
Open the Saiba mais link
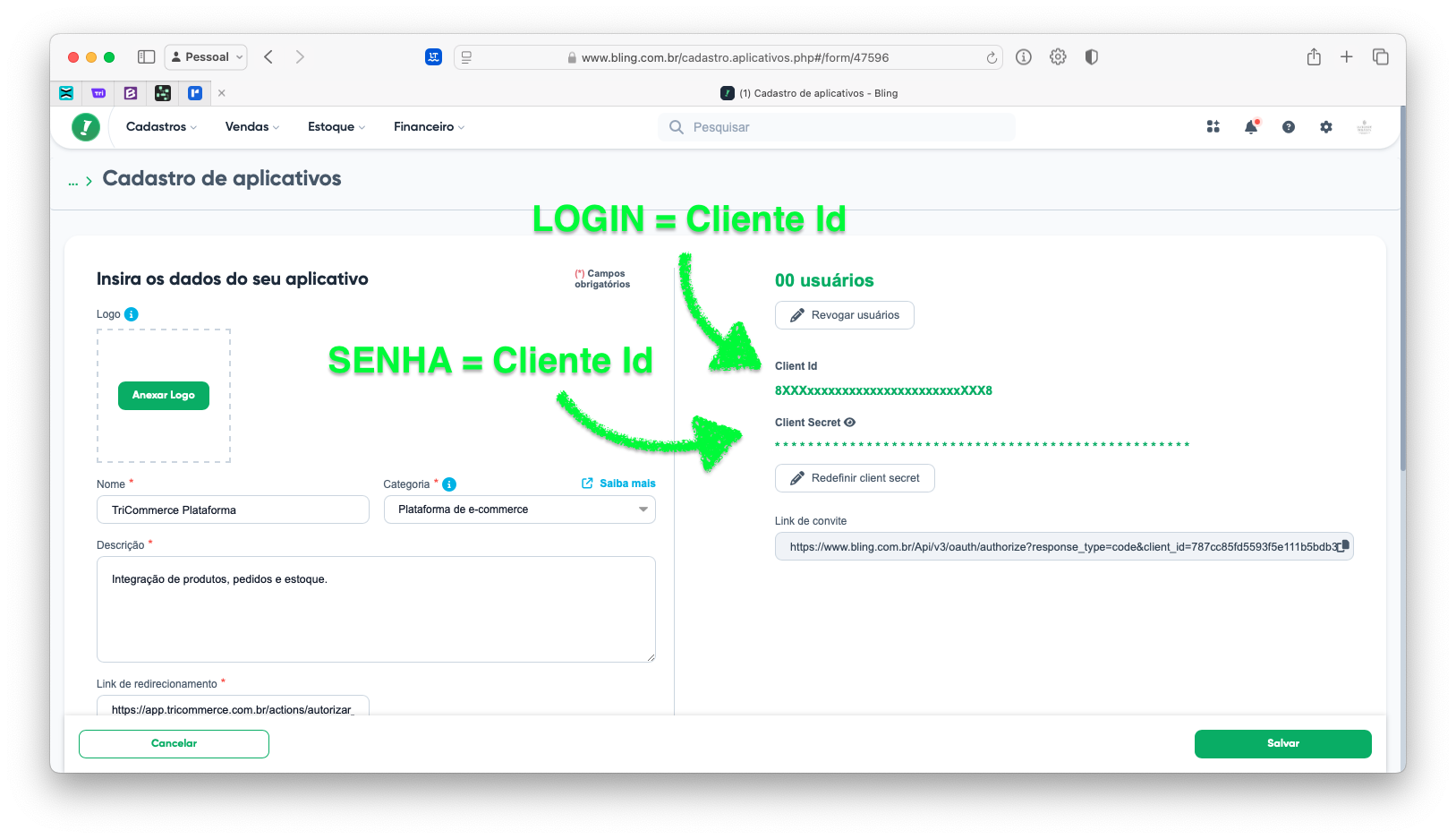(x=618, y=484)
